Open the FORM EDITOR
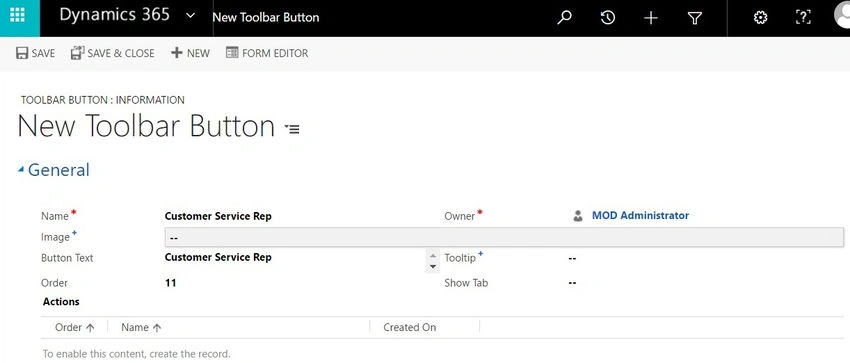The height and width of the screenshot is (363, 850). [267, 53]
